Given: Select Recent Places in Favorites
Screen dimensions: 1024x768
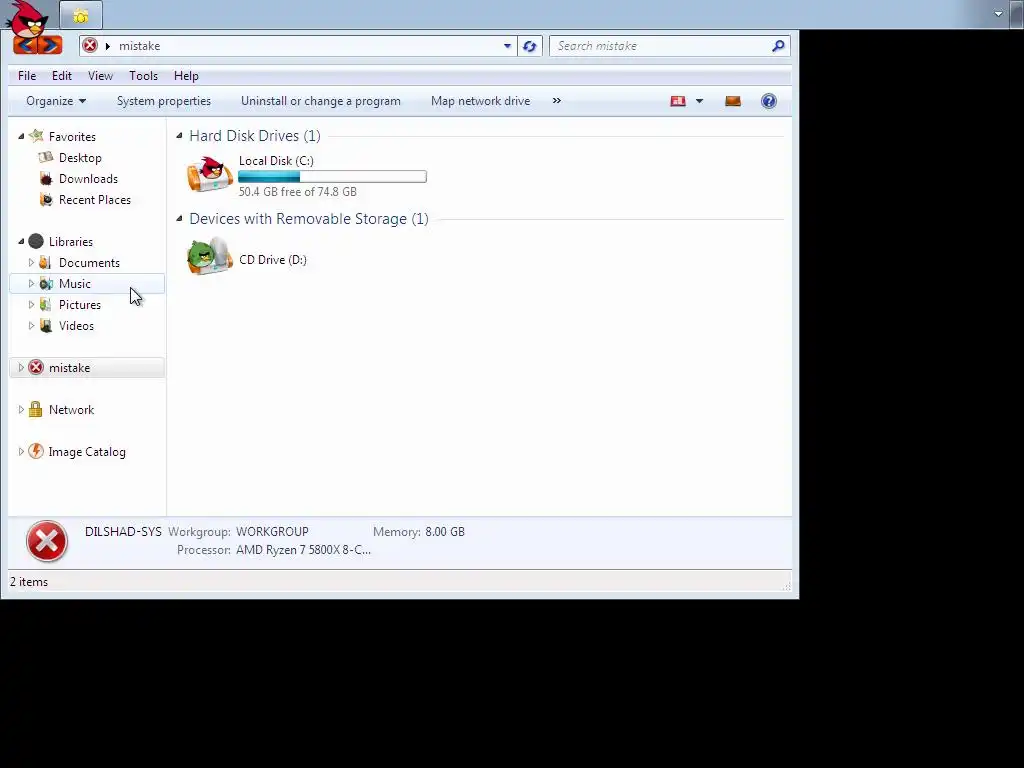Looking at the screenshot, I should 95,199.
